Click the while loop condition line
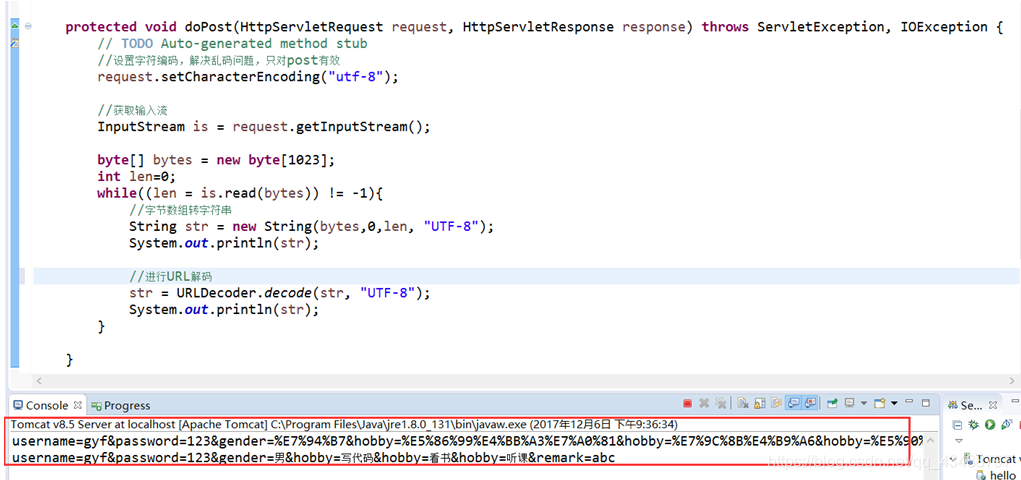This screenshot has width=1021, height=480. 240,193
